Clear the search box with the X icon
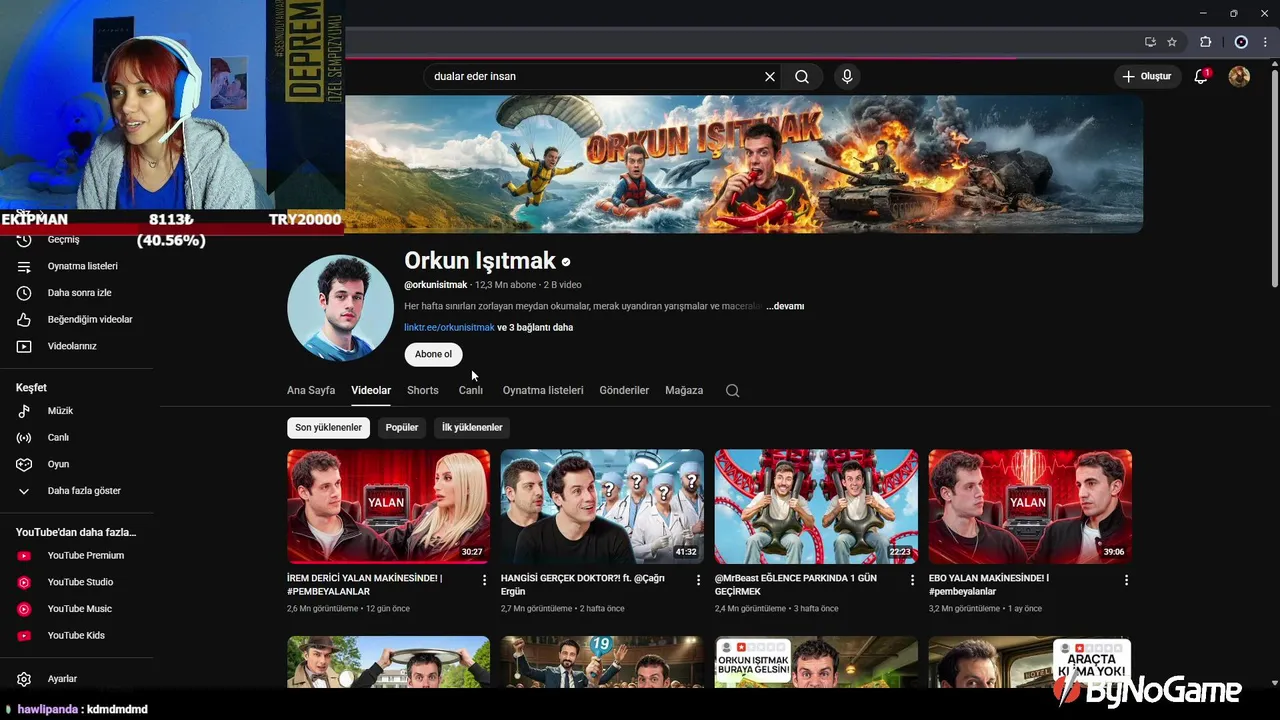 point(770,76)
